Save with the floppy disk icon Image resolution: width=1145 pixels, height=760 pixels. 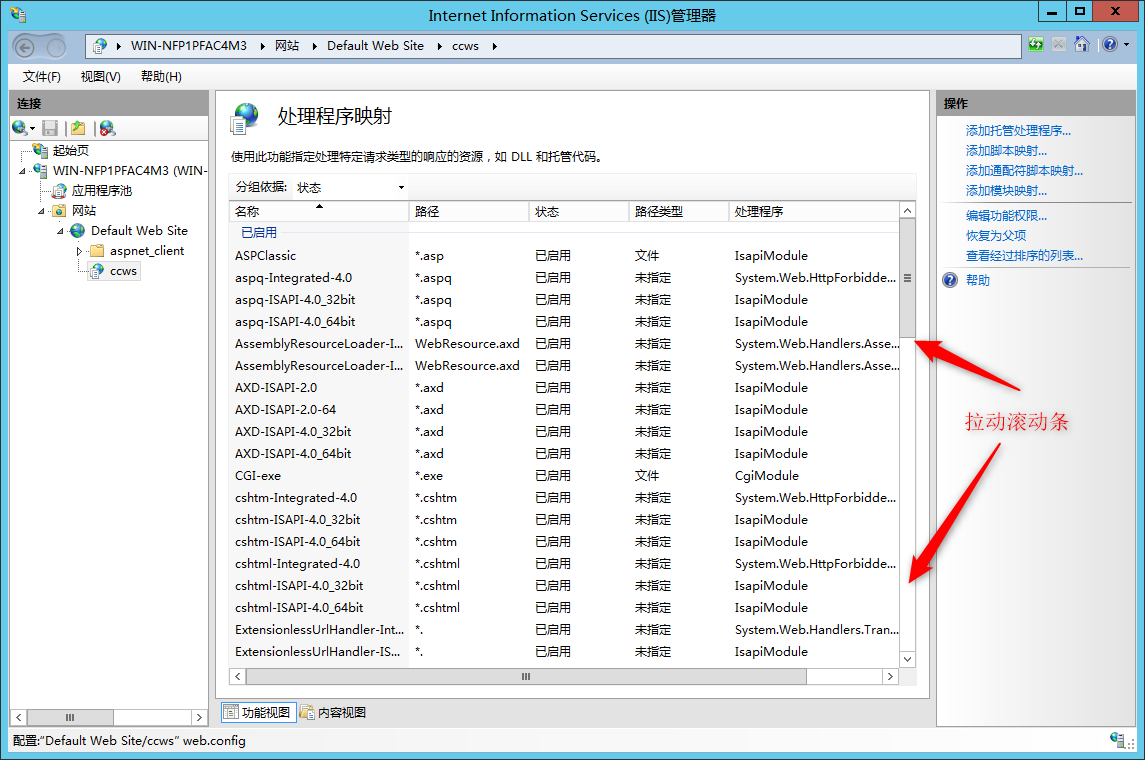coord(50,128)
